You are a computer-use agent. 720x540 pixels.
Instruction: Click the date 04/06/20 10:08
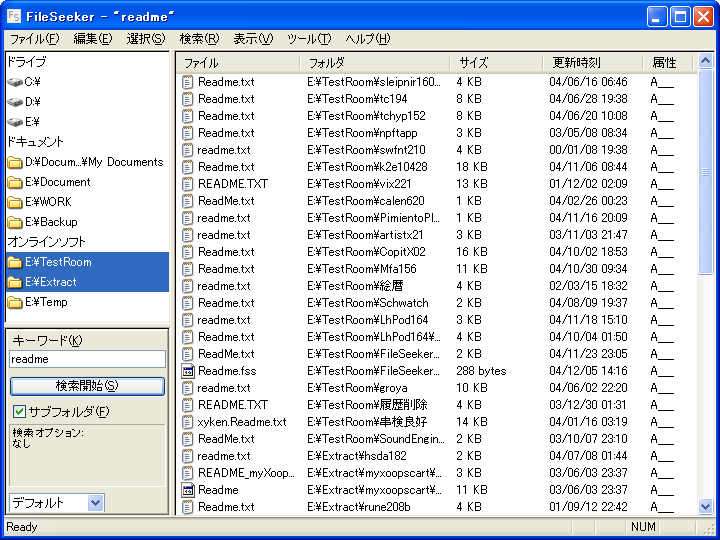click(x=588, y=116)
